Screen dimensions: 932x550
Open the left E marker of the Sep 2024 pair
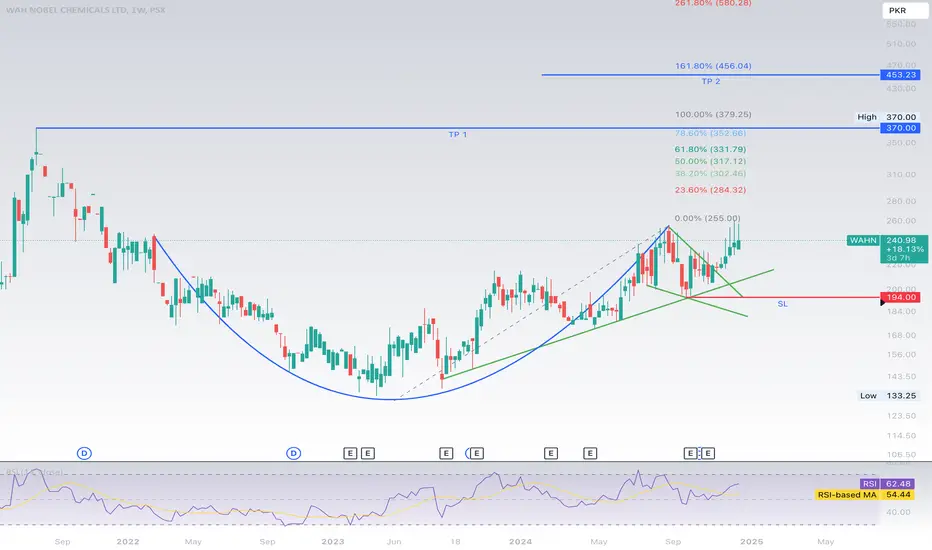point(690,454)
